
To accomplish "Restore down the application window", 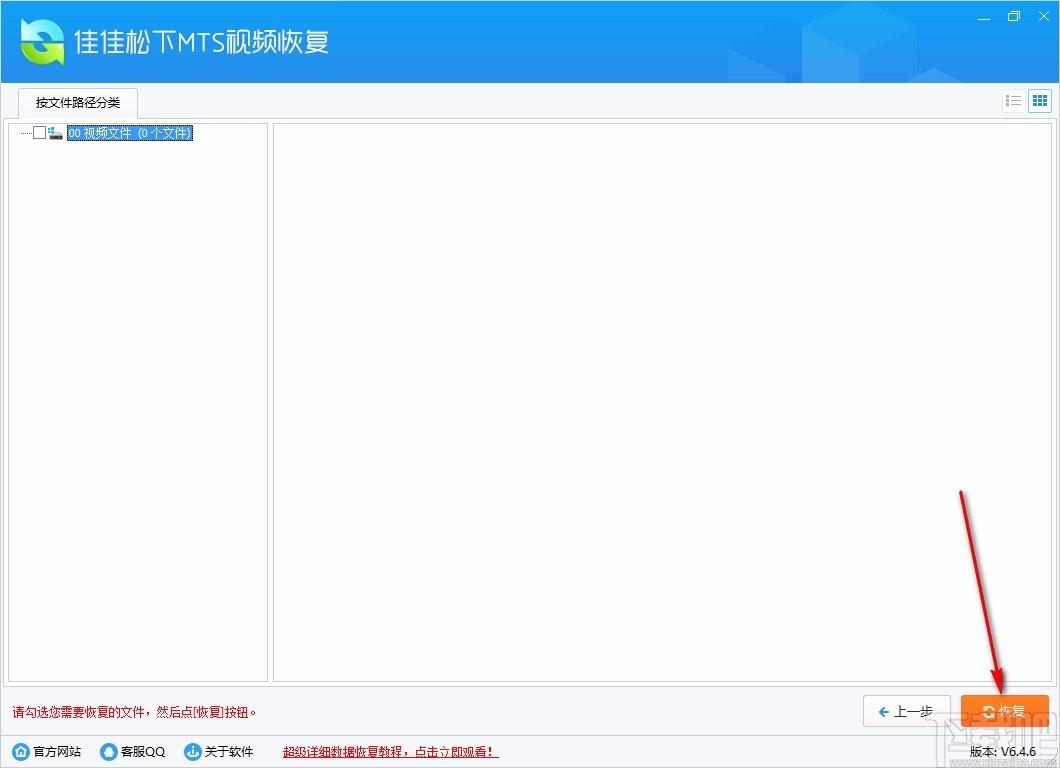I will tap(1013, 17).
